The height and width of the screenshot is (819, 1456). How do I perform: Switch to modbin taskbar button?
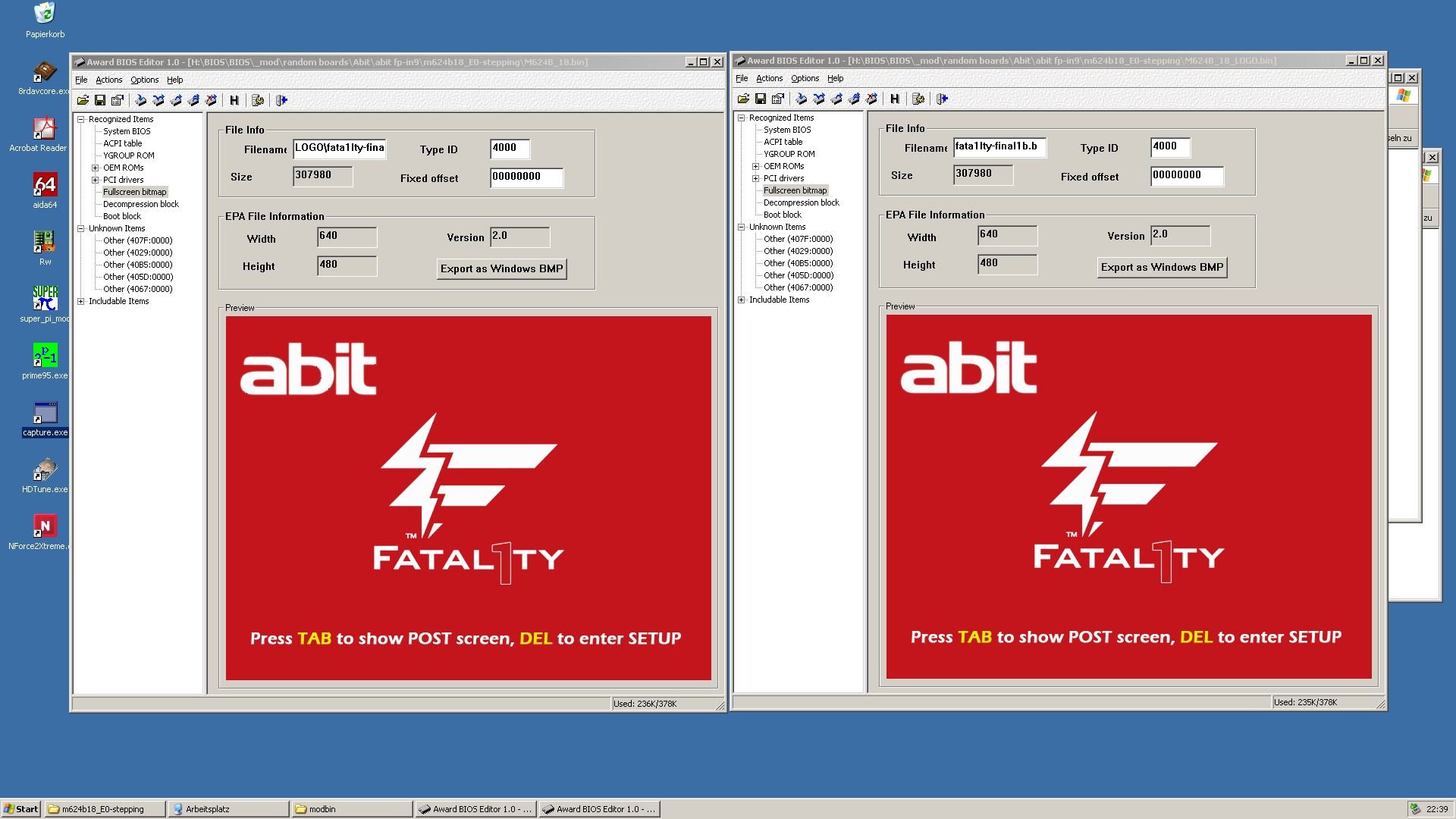[352, 809]
